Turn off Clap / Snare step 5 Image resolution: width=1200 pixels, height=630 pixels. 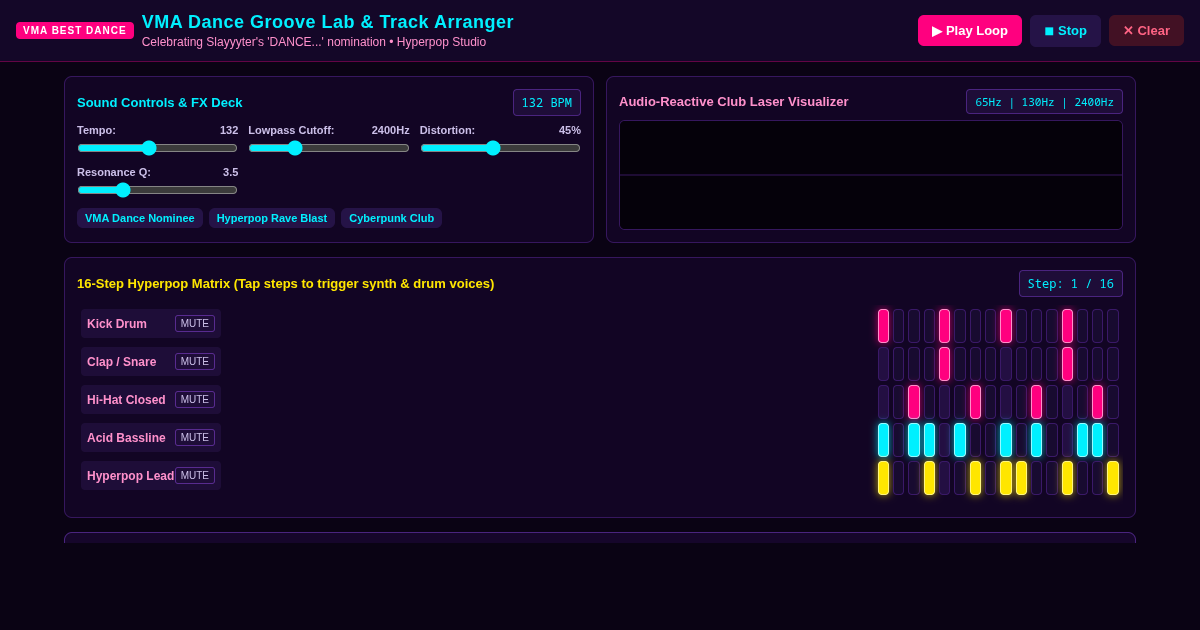click(944, 364)
